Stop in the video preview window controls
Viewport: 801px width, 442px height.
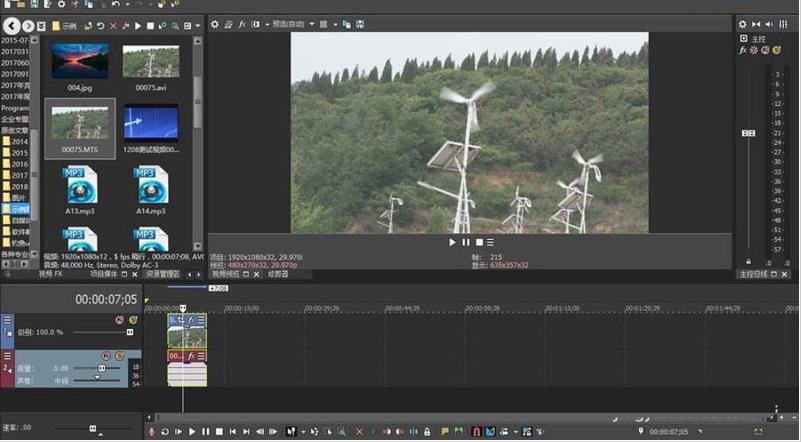pos(479,242)
